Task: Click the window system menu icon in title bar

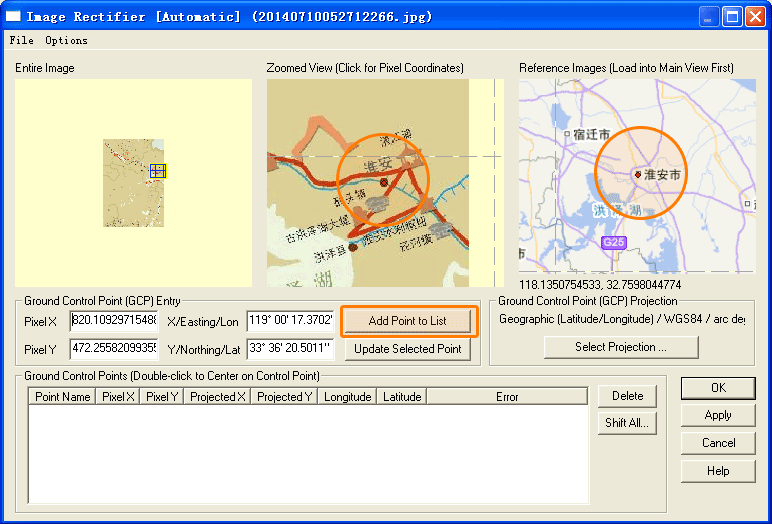Action: (13, 16)
